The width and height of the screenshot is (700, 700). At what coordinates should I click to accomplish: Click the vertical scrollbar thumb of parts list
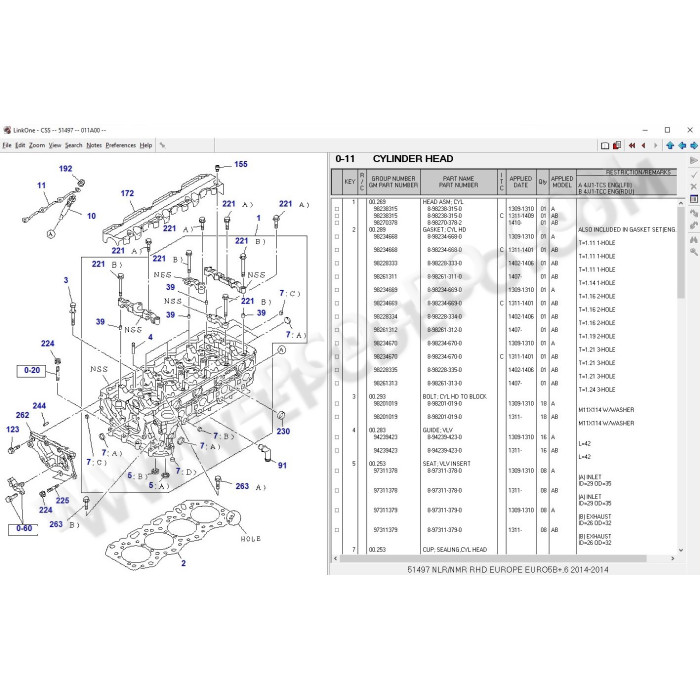click(681, 253)
